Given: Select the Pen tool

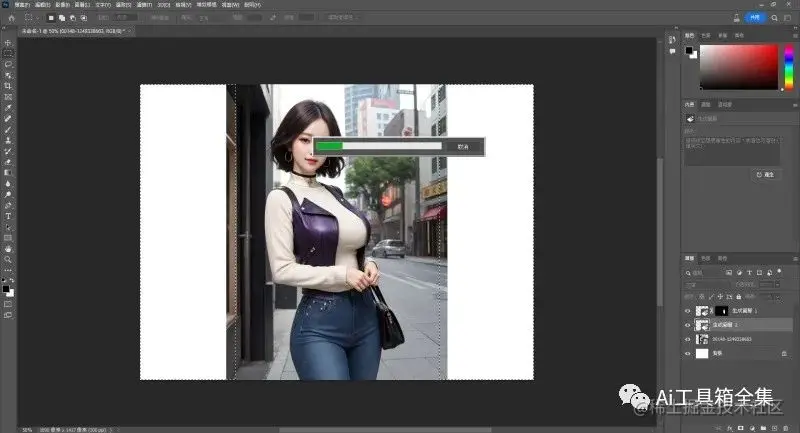Looking at the screenshot, I should (x=8, y=206).
